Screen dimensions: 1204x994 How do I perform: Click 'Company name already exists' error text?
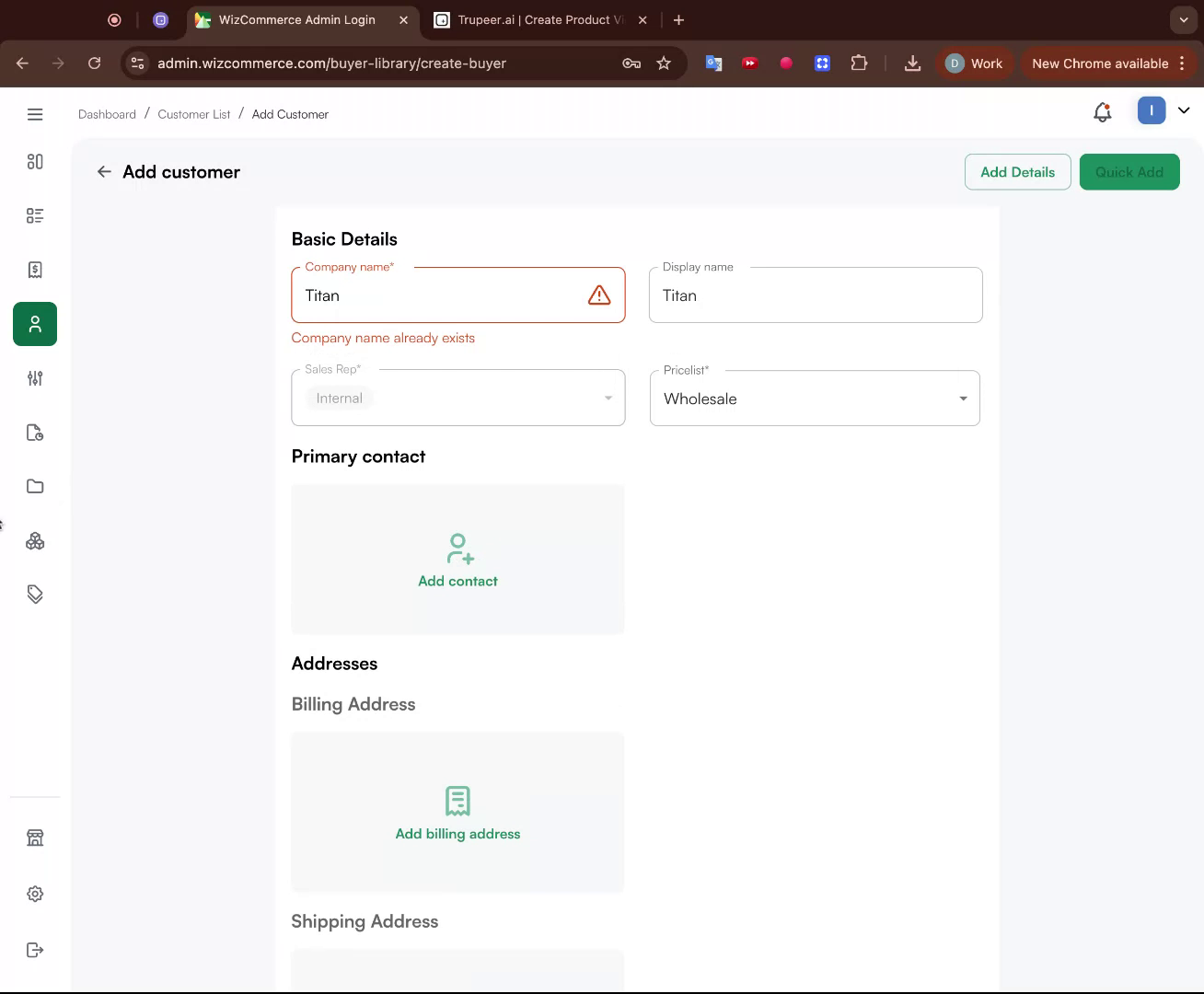[383, 338]
